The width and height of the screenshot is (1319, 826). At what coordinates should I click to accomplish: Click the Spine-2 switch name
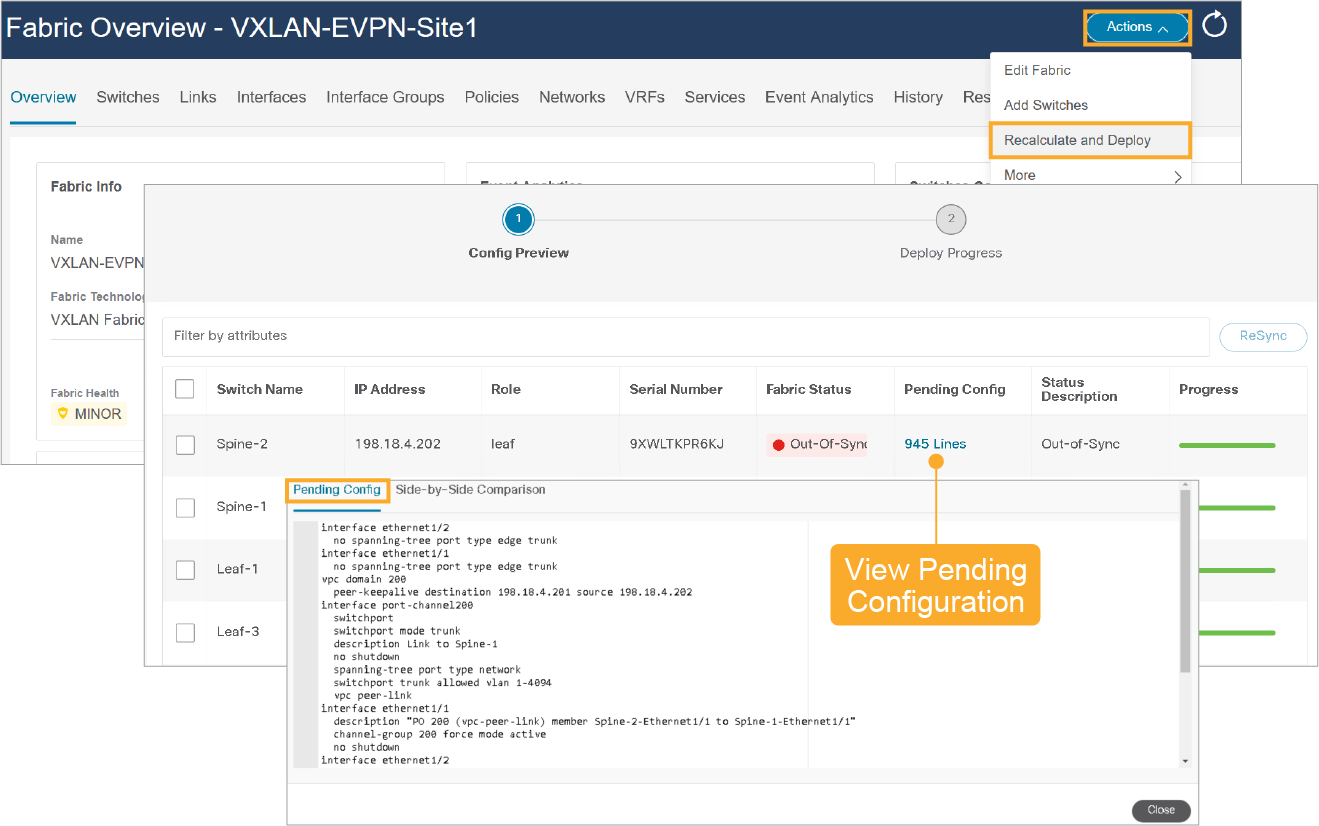point(242,444)
